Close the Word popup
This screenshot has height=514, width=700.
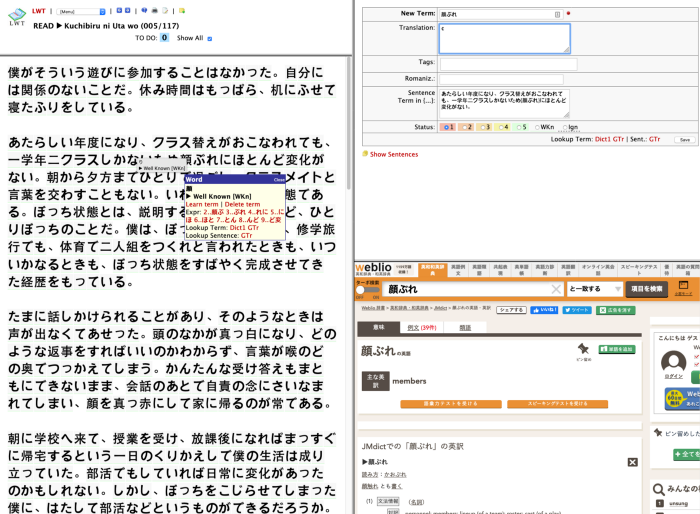pos(279,180)
